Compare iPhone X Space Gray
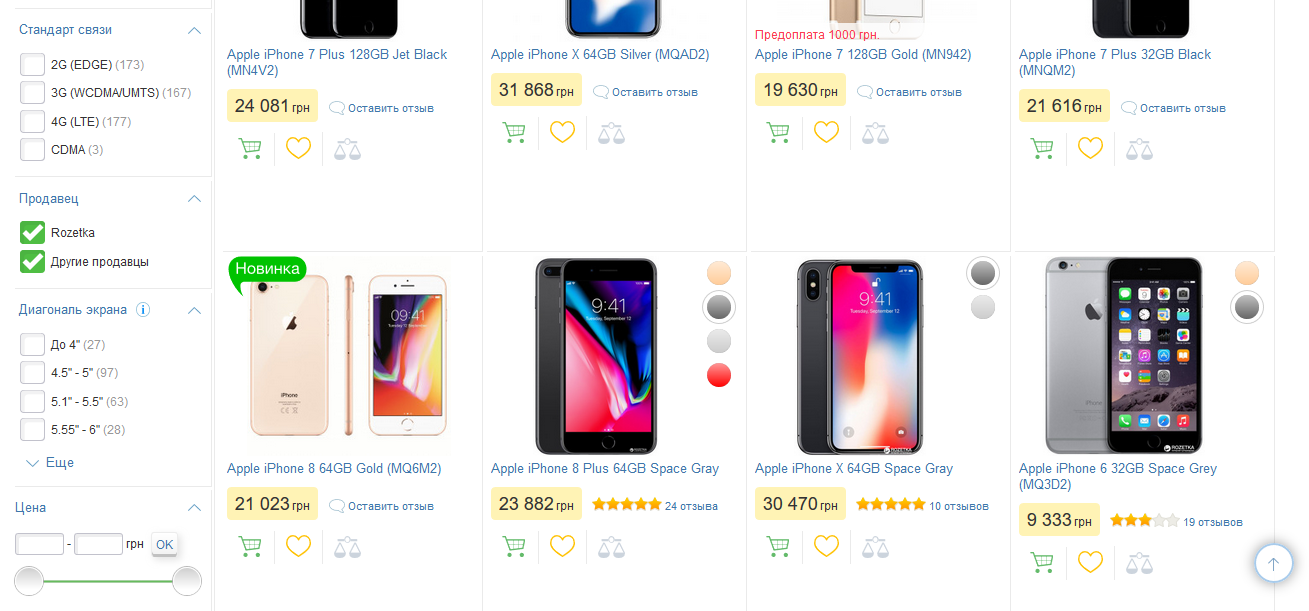 (875, 546)
